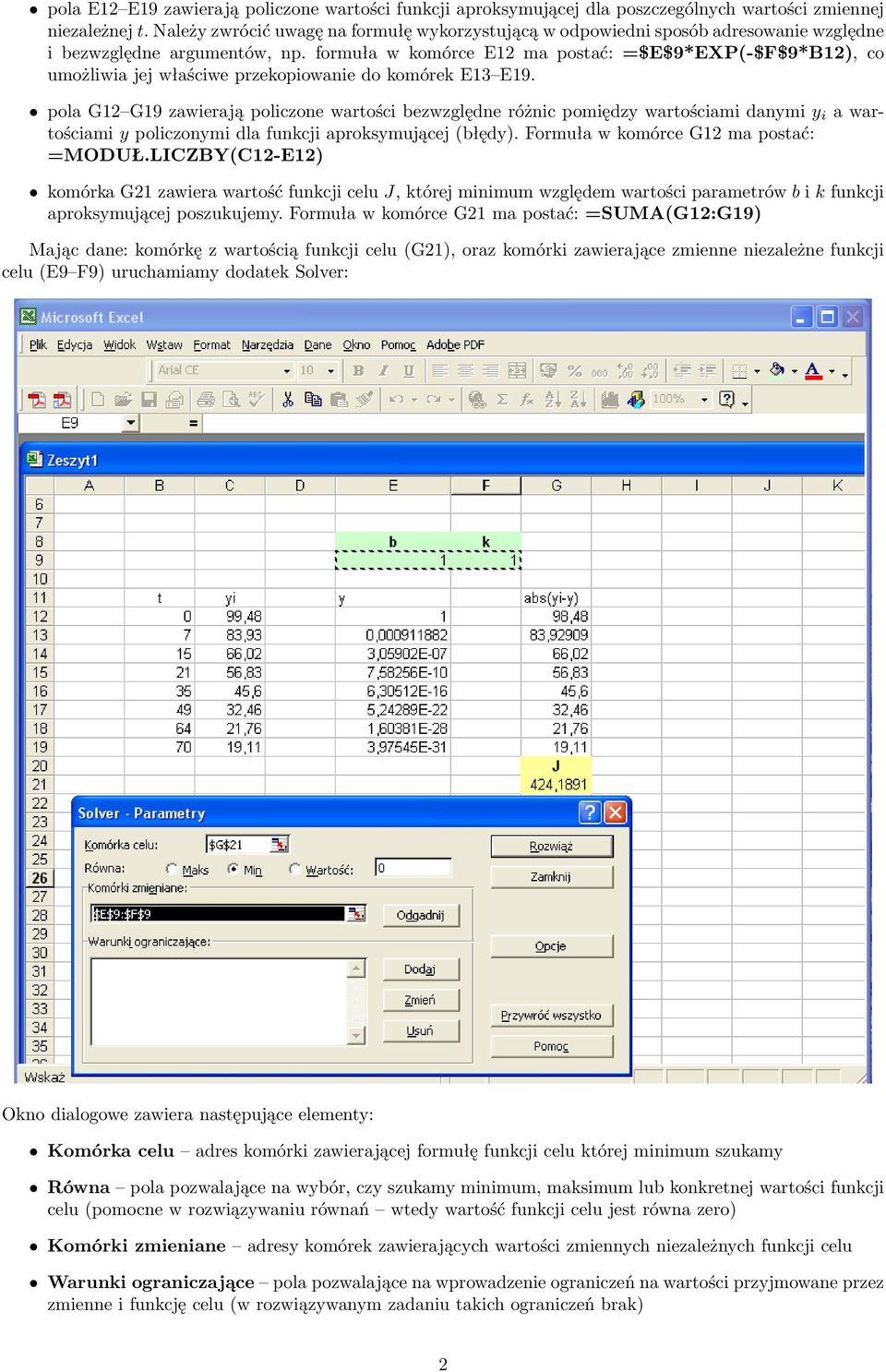Screen dimensions: 886x1372
Task: Click the Zamknij button in Solver
Action: click(x=552, y=876)
